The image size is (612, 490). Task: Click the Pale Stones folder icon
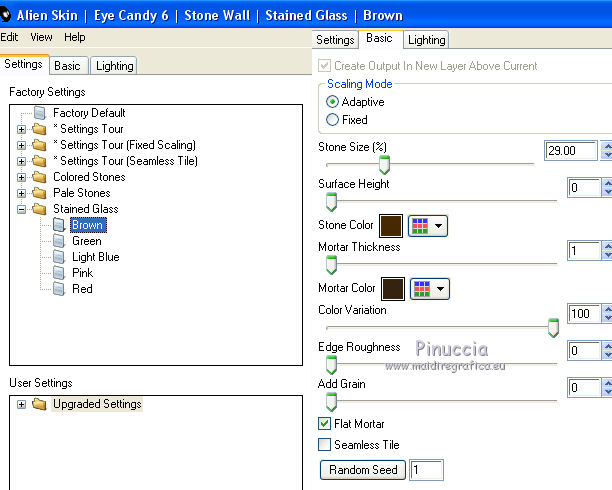pos(39,193)
